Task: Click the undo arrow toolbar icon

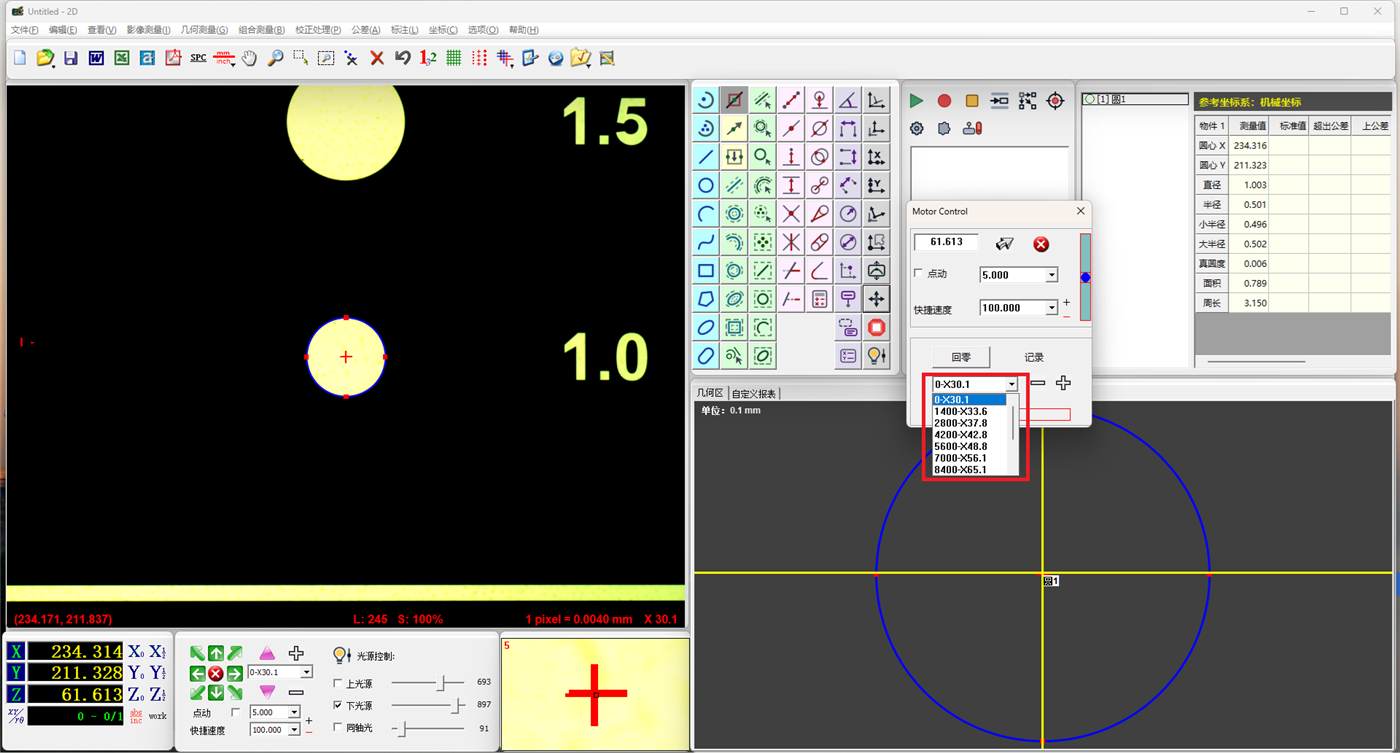Action: tap(403, 58)
